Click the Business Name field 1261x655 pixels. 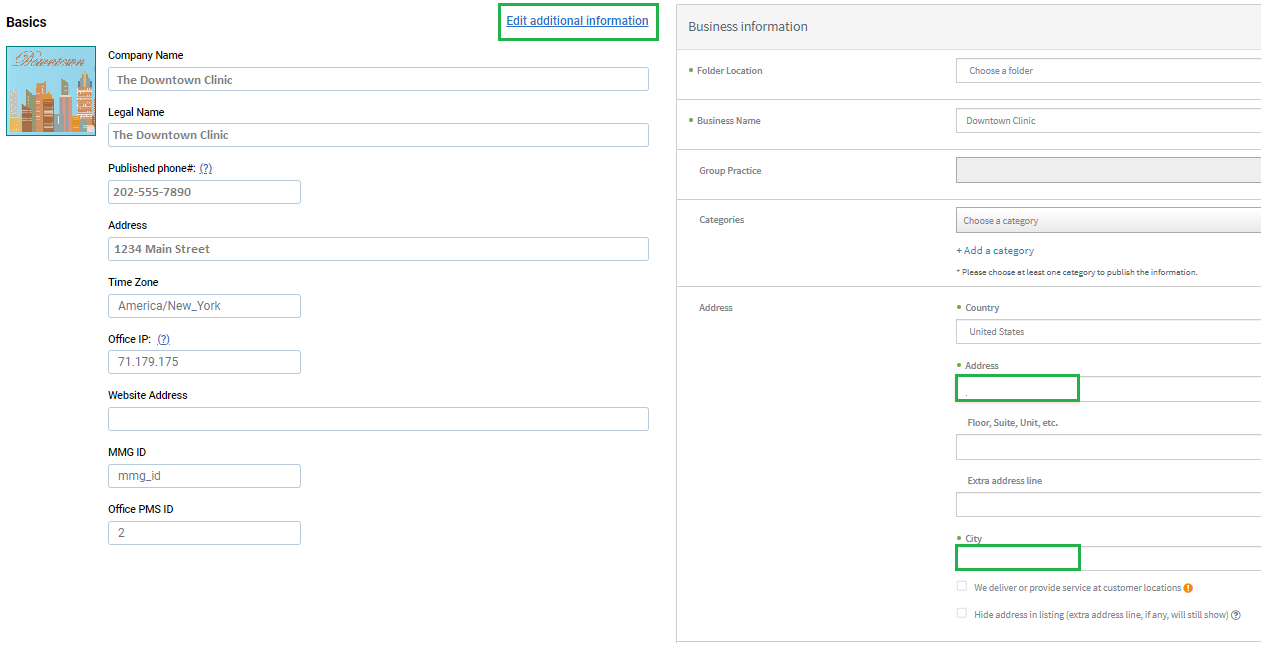(1107, 121)
